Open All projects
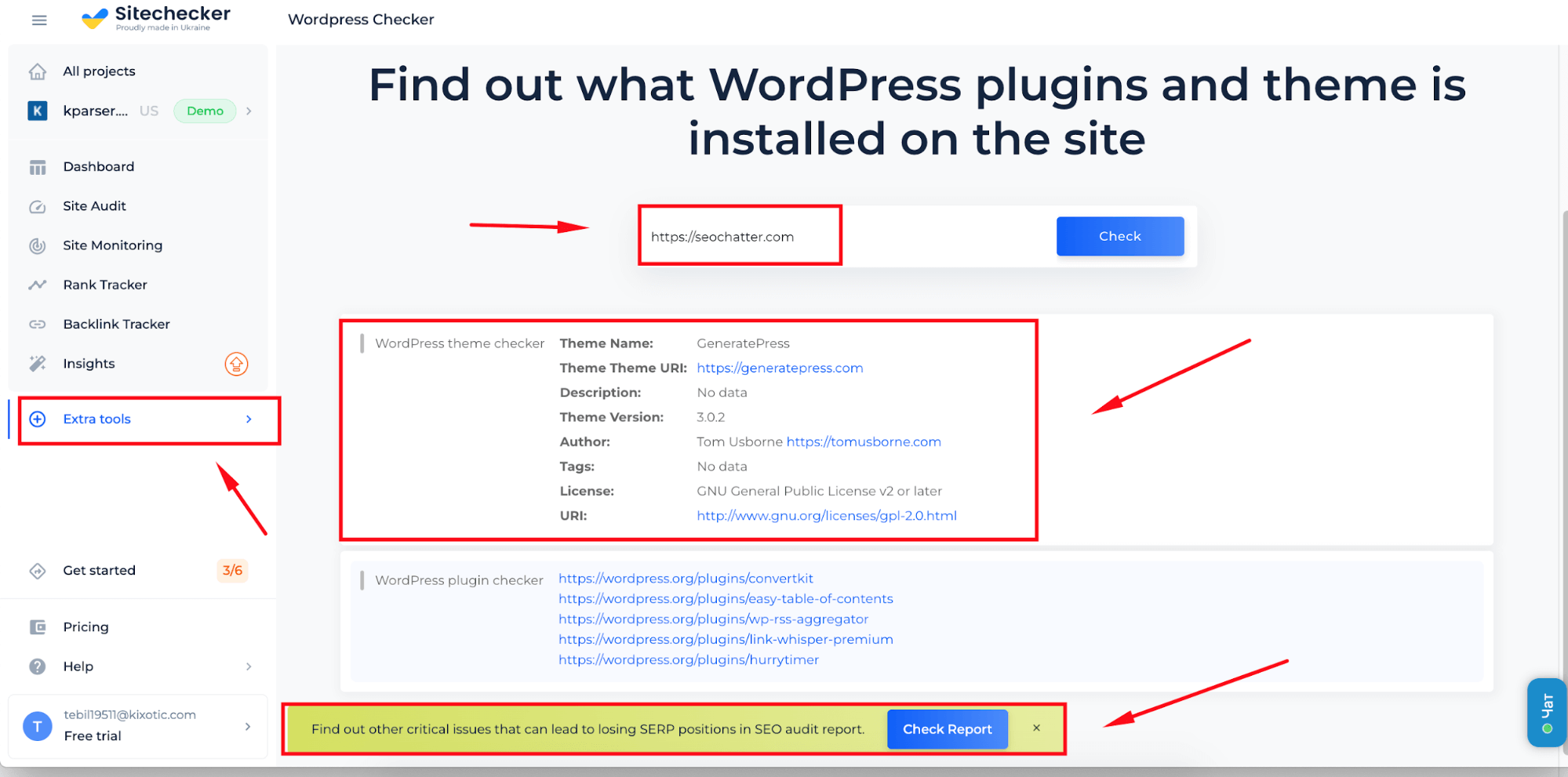This screenshot has height=777, width=1568. [x=99, y=71]
